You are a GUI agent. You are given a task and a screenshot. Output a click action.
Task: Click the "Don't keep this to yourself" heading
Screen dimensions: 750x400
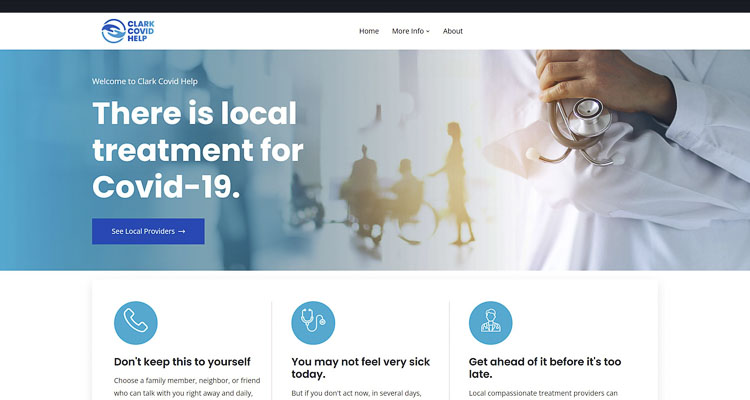(182, 362)
